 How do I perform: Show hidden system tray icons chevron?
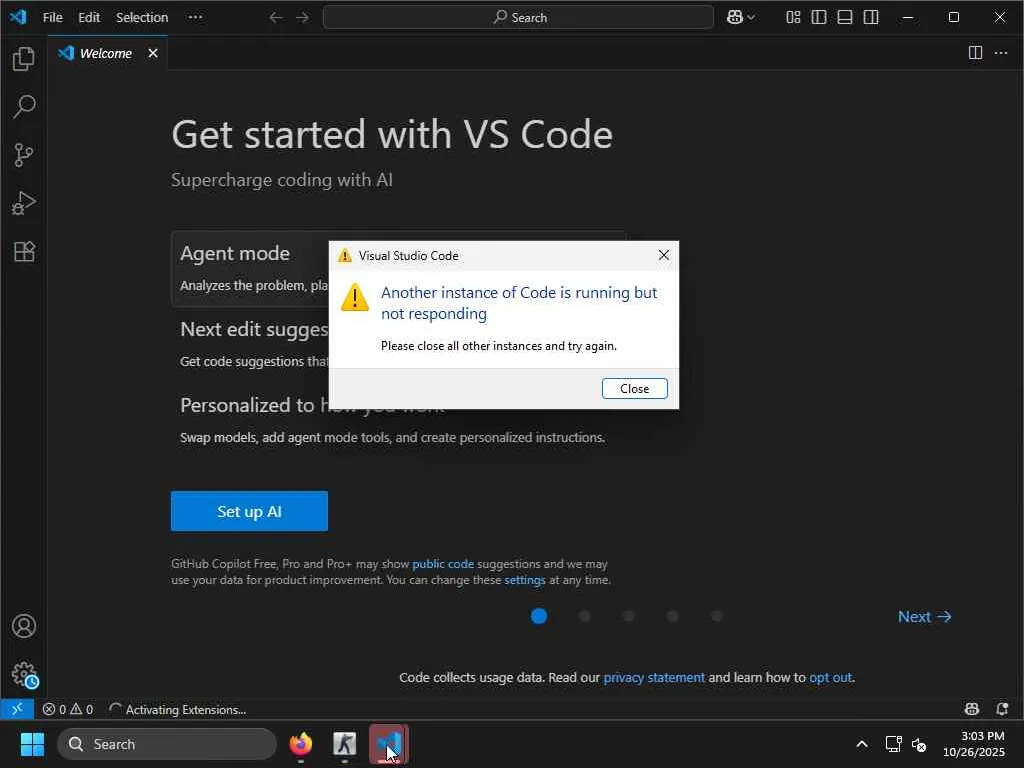point(861,744)
